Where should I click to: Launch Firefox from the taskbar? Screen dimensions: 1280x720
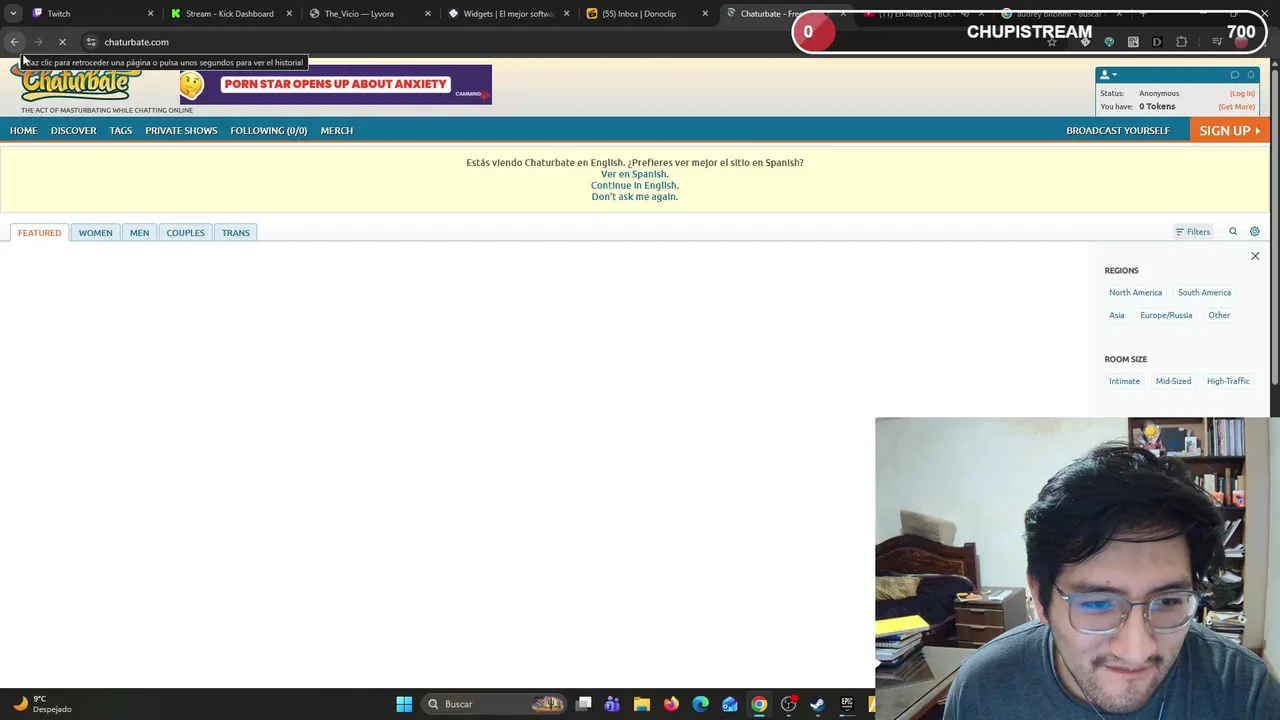pos(671,704)
